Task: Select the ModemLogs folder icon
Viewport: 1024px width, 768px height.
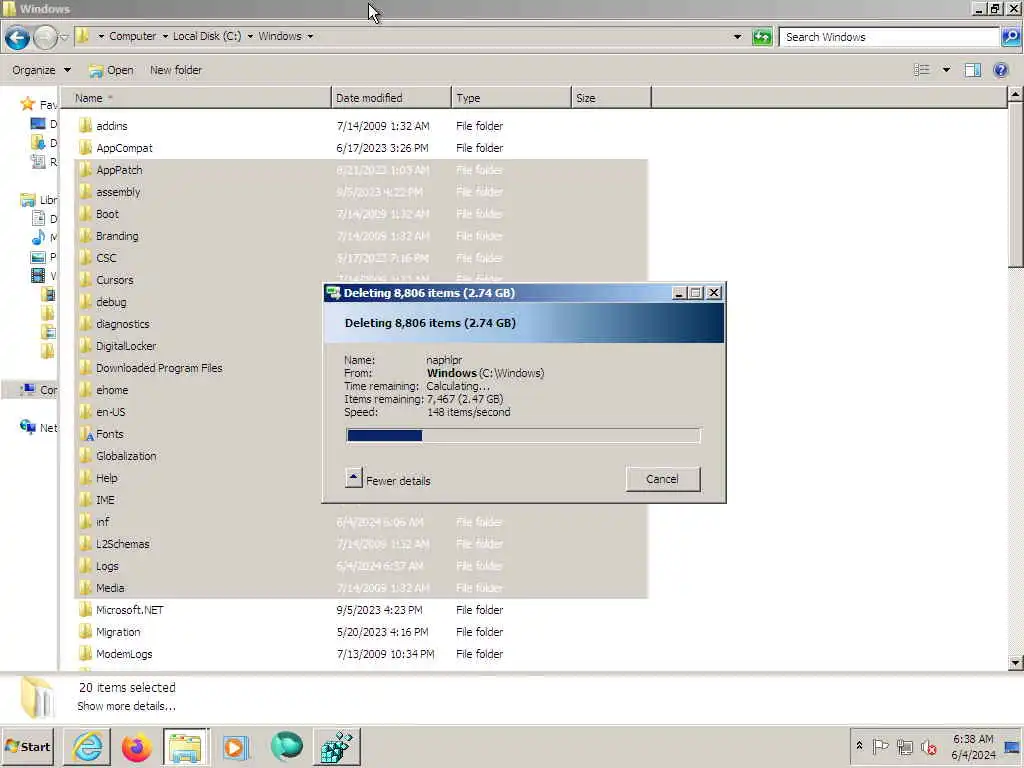Action: coord(85,654)
